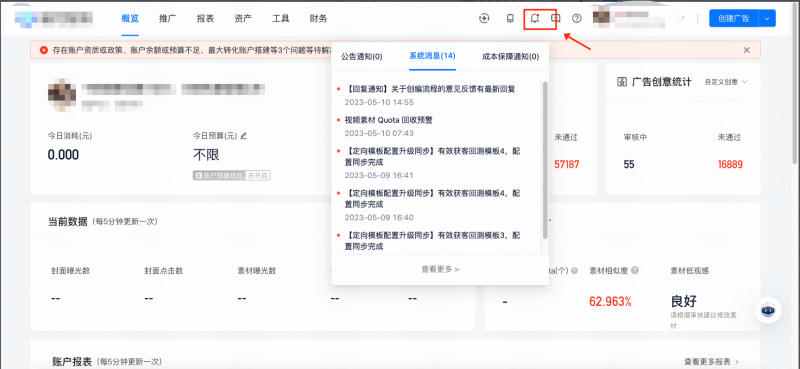Click the pencil edit icon beside 今日预算
This screenshot has width=800, height=369.
pyautogui.click(x=243, y=136)
